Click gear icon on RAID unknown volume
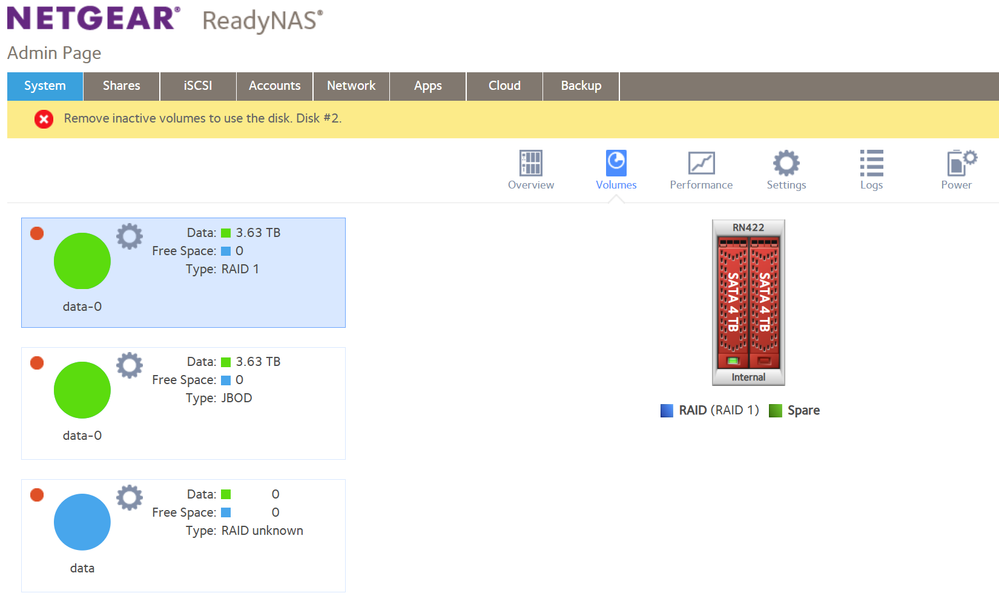This screenshot has height=612, width=999. pos(130,498)
